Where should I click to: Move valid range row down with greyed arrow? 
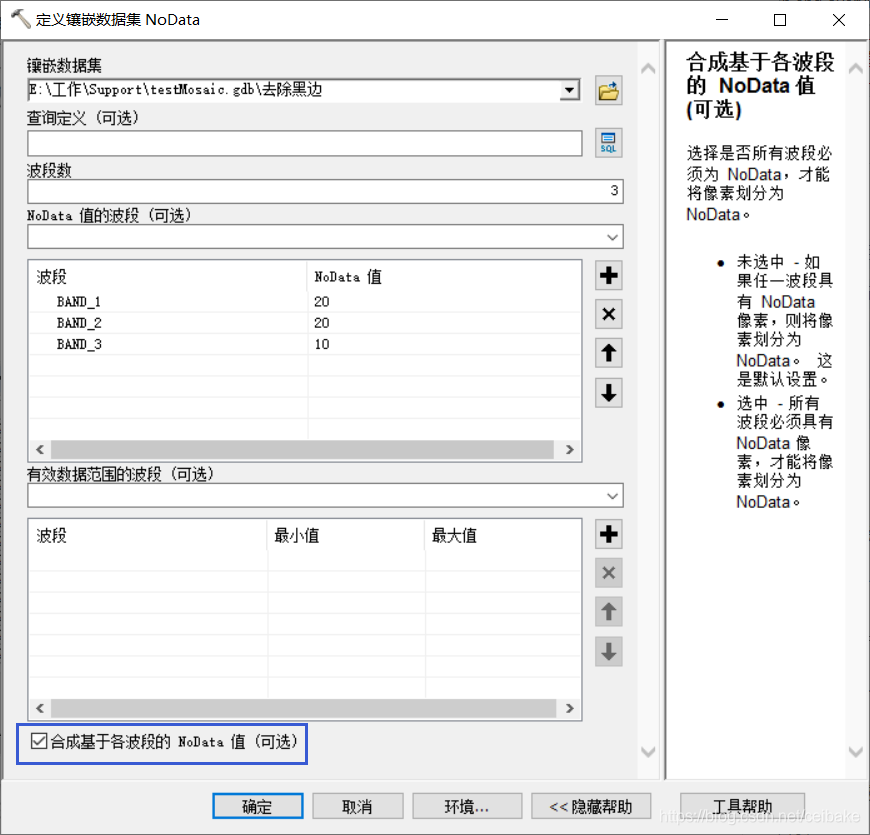pyautogui.click(x=608, y=651)
